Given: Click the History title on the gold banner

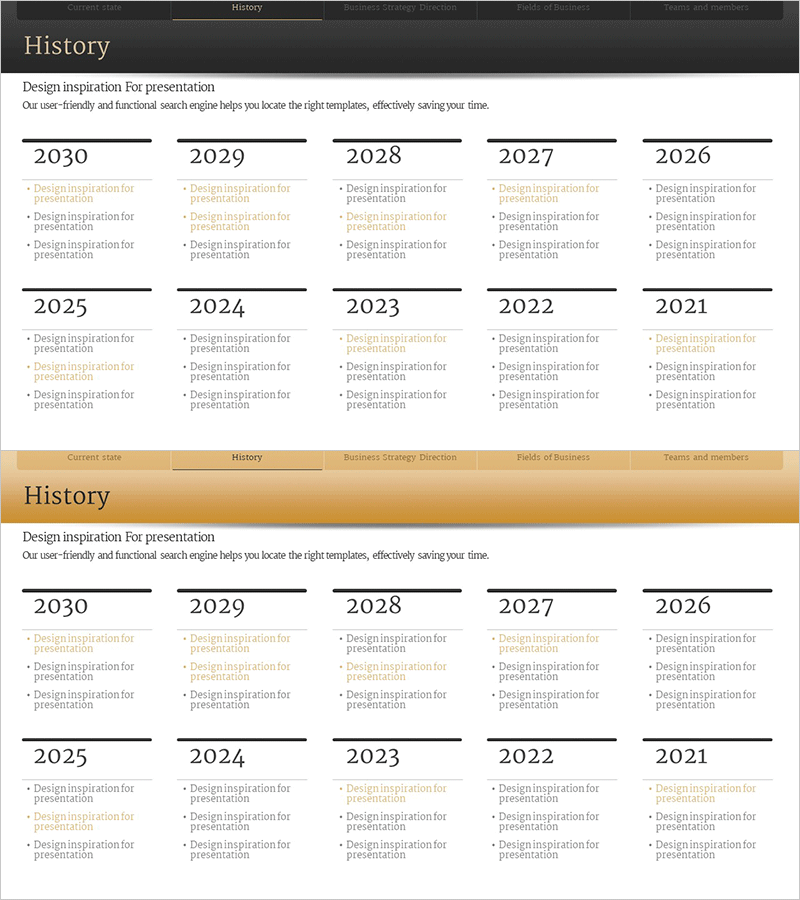Looking at the screenshot, I should pos(67,496).
